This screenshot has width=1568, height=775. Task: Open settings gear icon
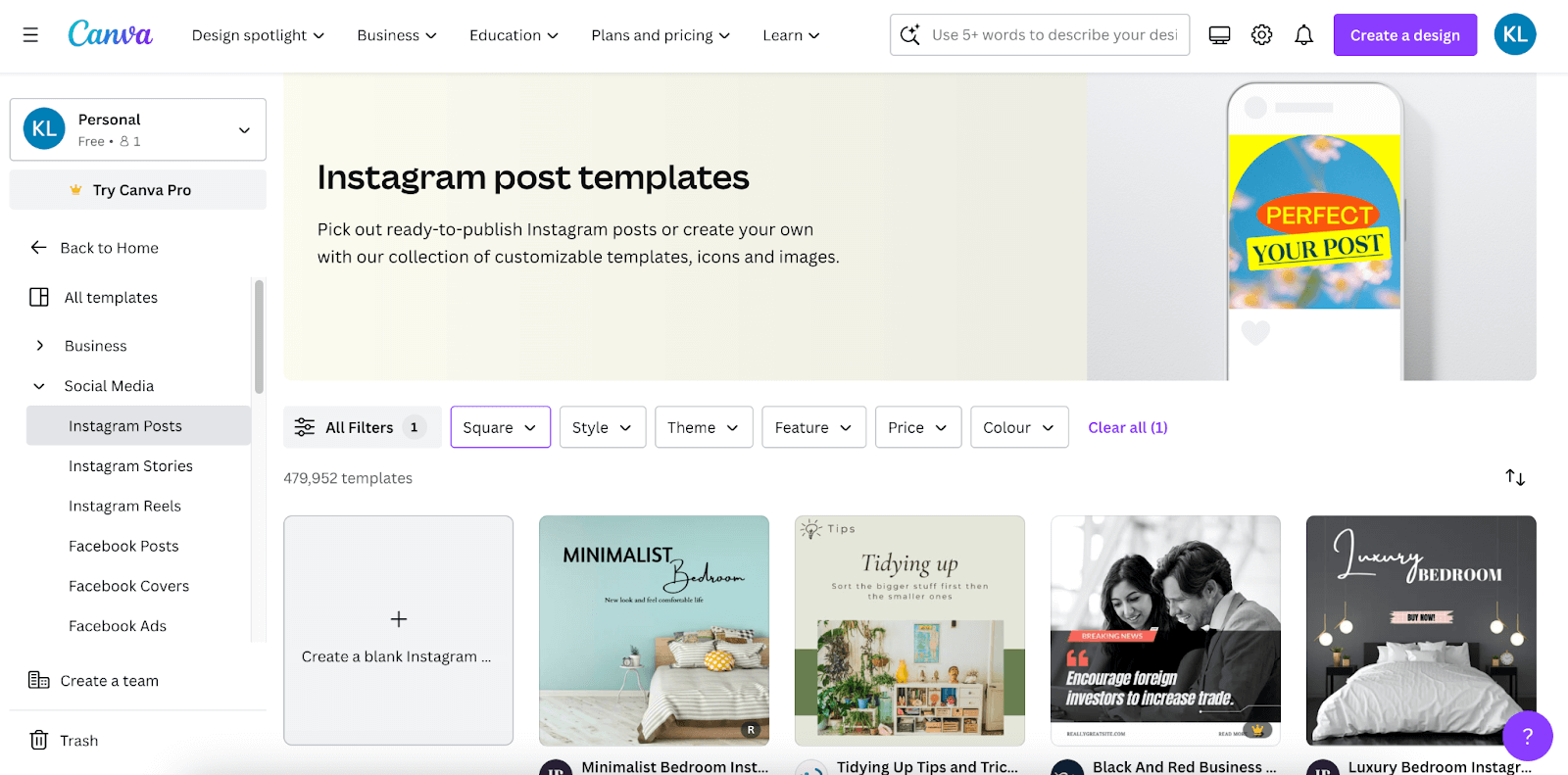coord(1261,35)
